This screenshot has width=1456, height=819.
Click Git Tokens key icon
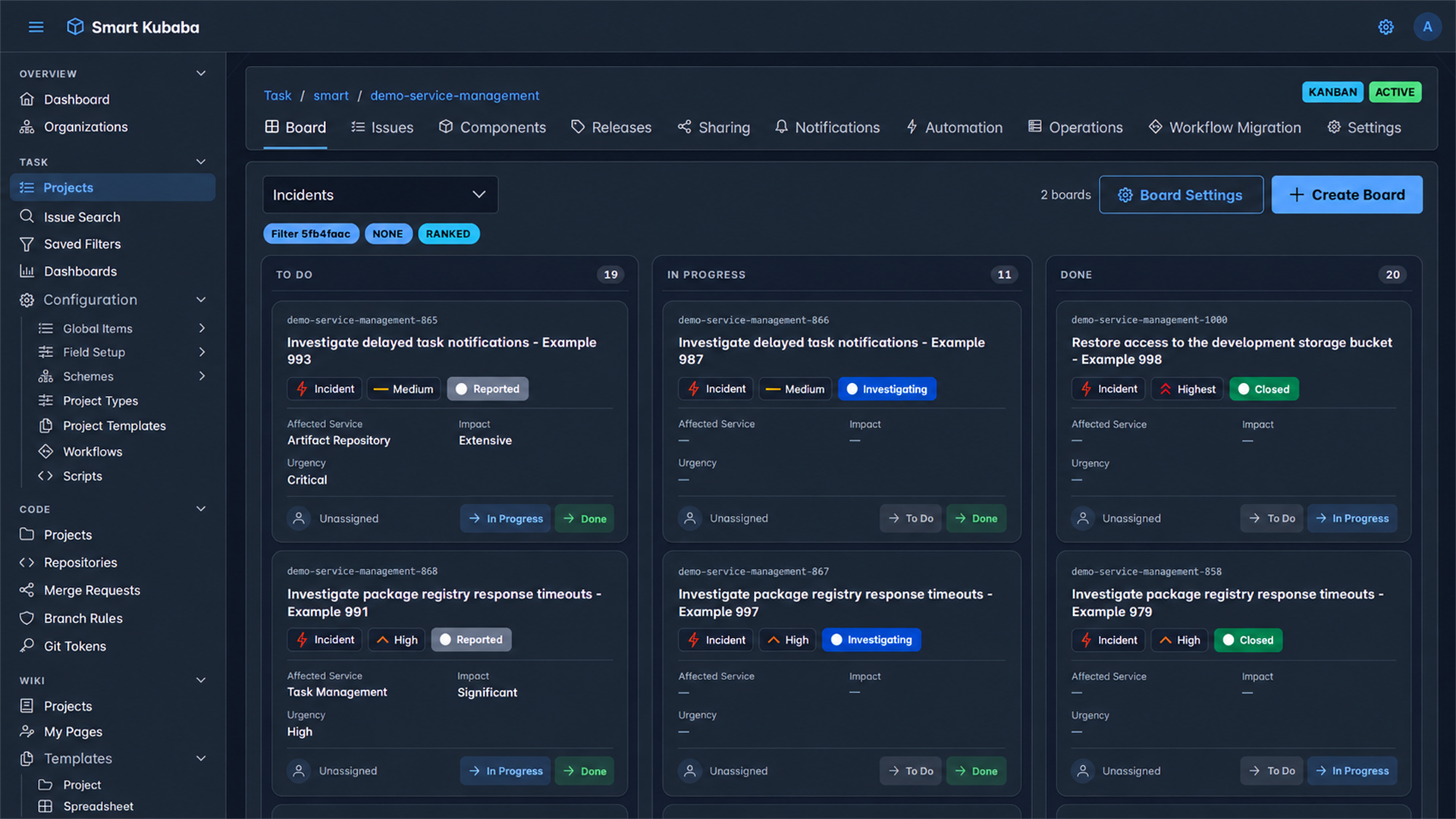[27, 645]
